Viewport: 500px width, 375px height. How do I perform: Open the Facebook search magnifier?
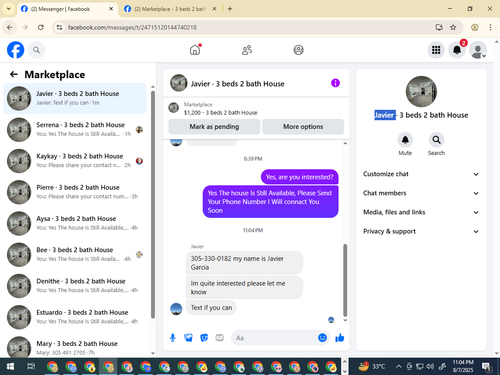point(36,50)
